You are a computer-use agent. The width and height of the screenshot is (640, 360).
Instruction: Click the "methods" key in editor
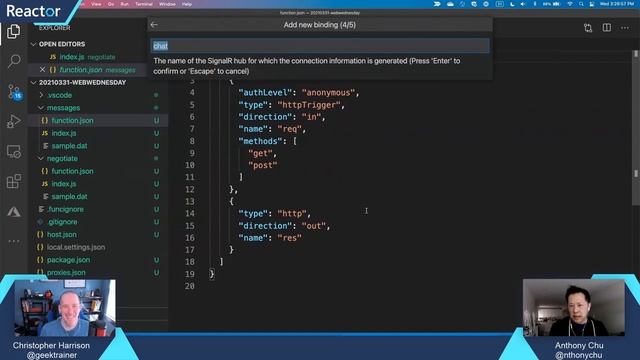260,141
